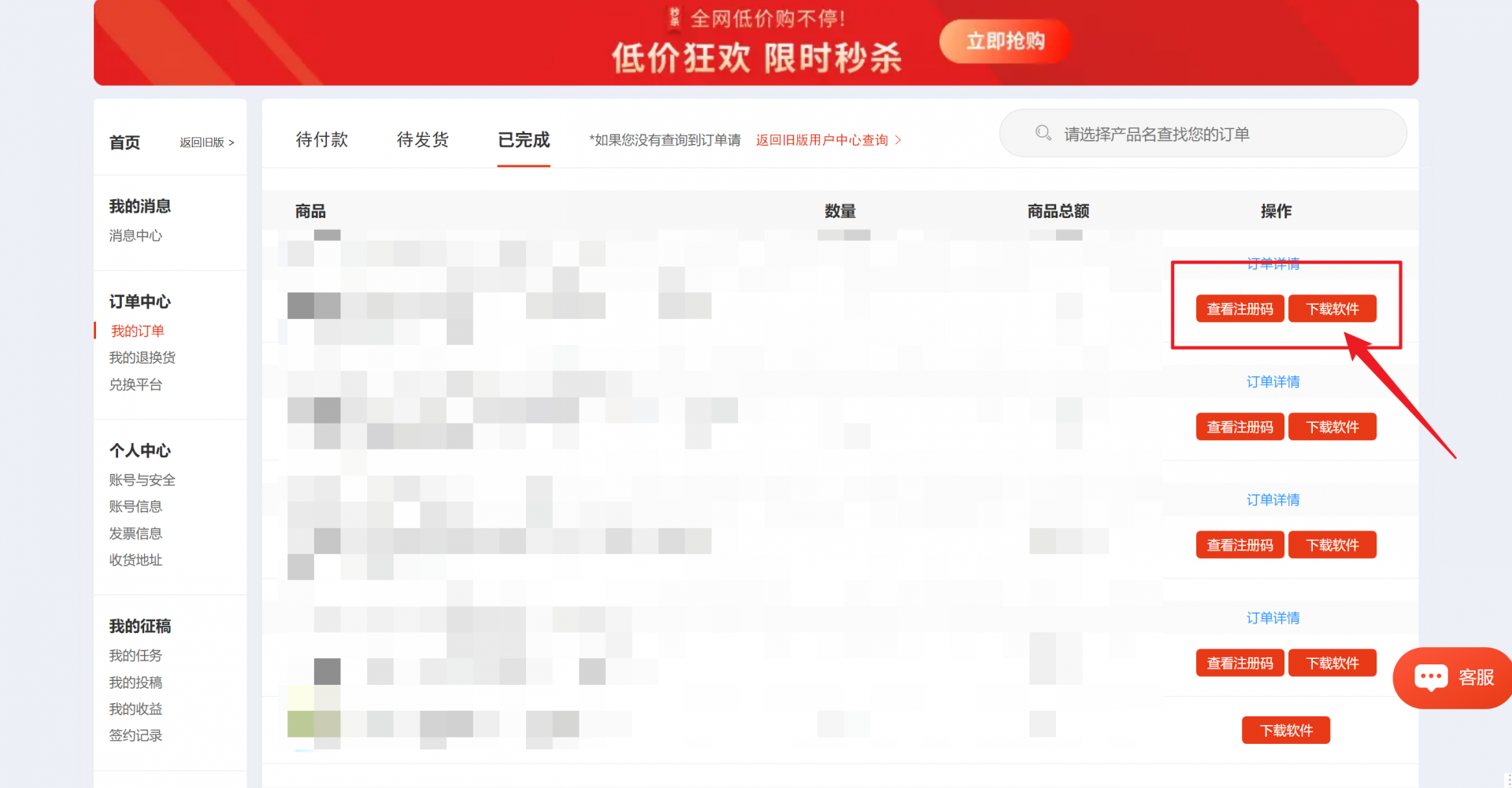This screenshot has height=788, width=1512.
Task: Click 查看注册码 in the highlighted first order
Action: click(x=1240, y=309)
